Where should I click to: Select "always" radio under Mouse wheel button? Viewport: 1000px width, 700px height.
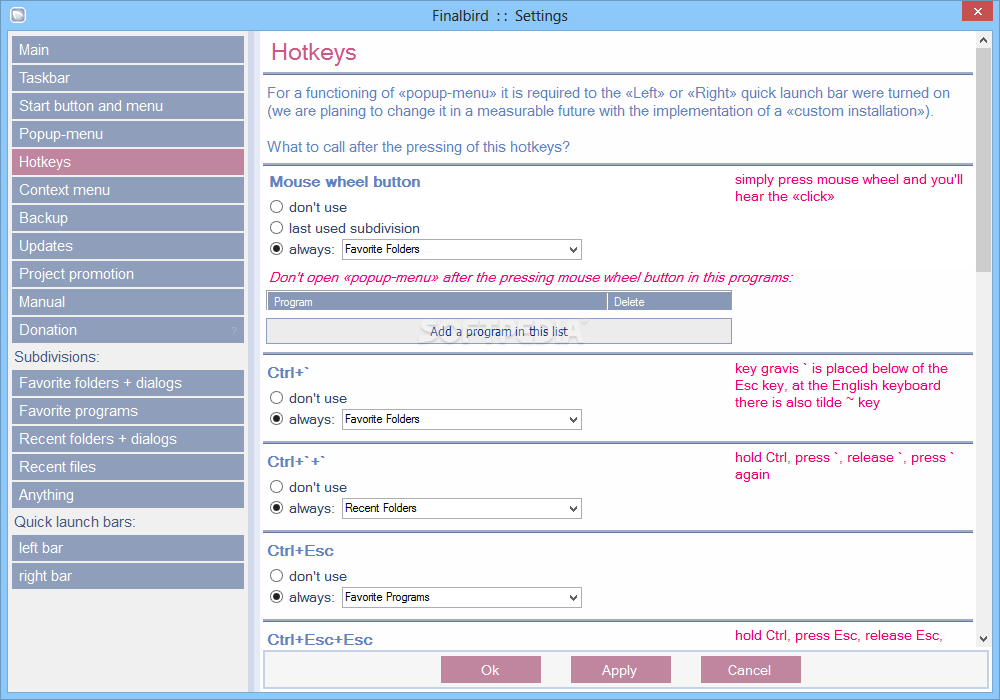[276, 249]
